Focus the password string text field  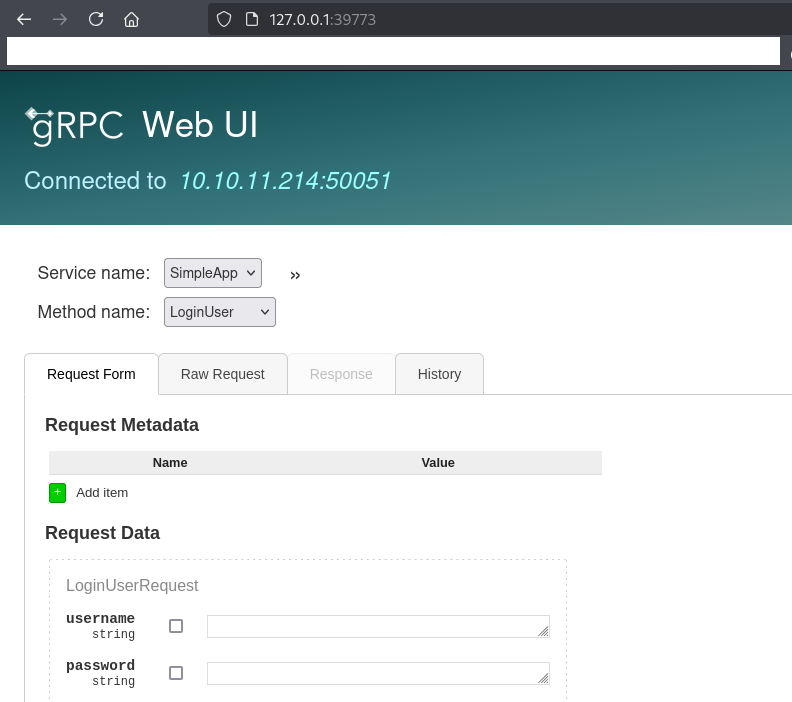[377, 673]
